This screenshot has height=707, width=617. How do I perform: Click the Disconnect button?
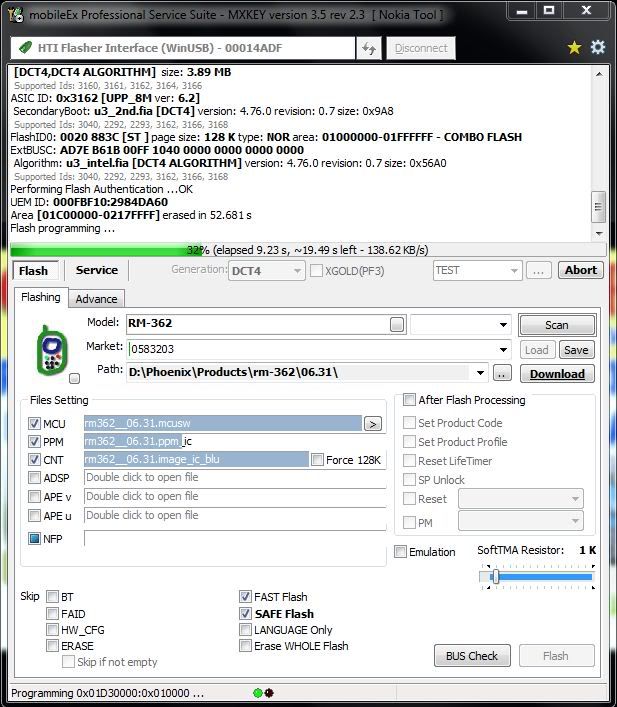click(x=421, y=48)
